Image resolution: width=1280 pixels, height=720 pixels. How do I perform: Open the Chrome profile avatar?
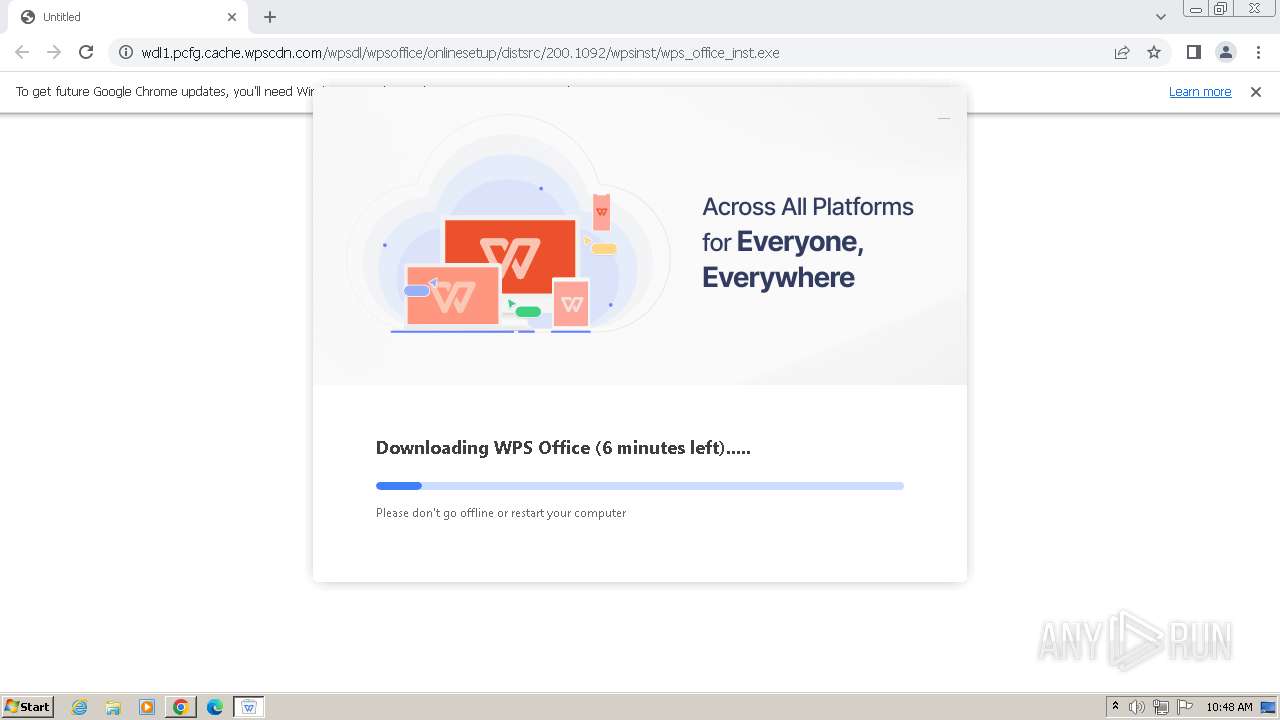tap(1225, 52)
